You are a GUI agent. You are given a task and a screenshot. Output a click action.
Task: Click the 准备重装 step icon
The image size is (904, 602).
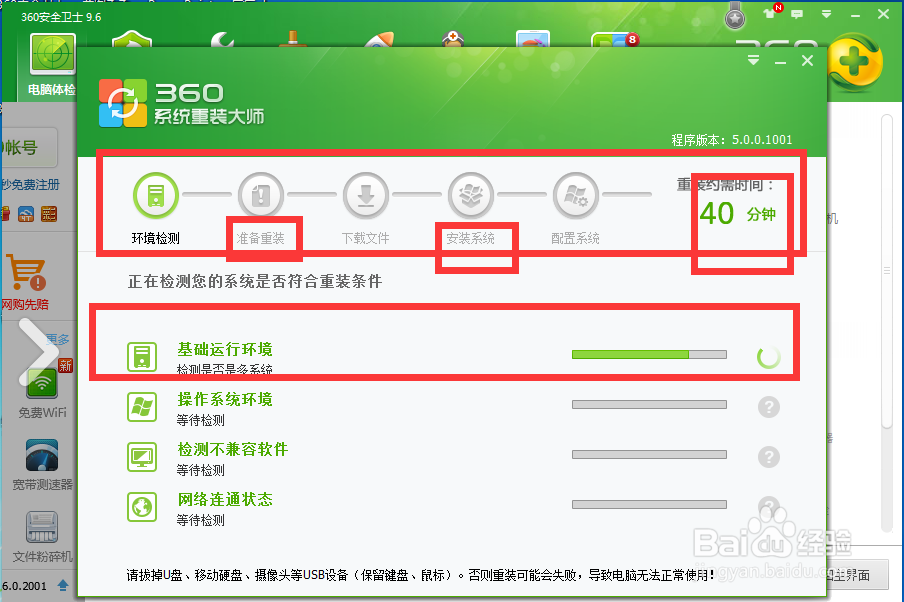261,195
